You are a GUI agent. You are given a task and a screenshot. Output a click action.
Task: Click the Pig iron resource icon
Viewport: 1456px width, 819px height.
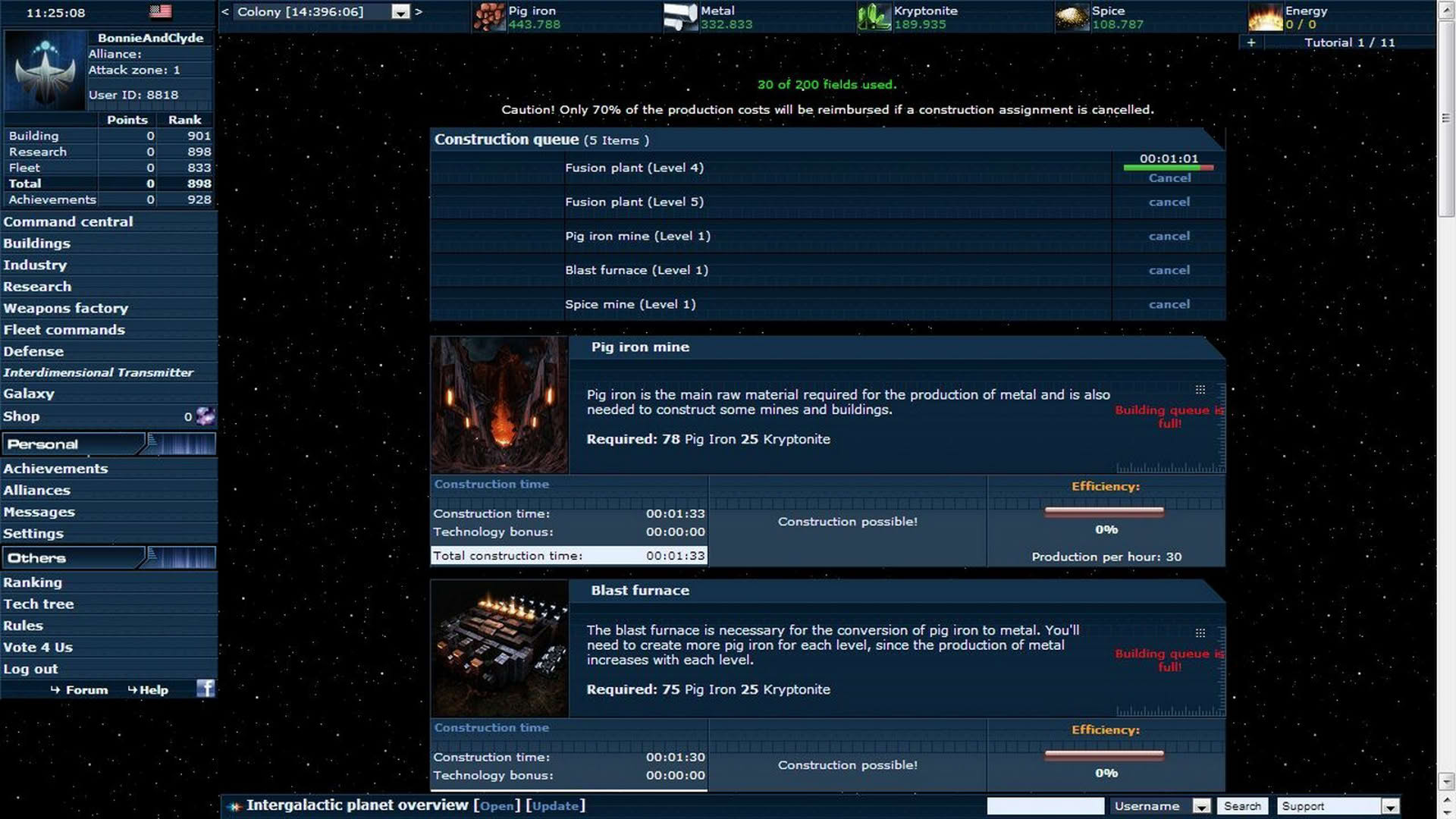489,17
